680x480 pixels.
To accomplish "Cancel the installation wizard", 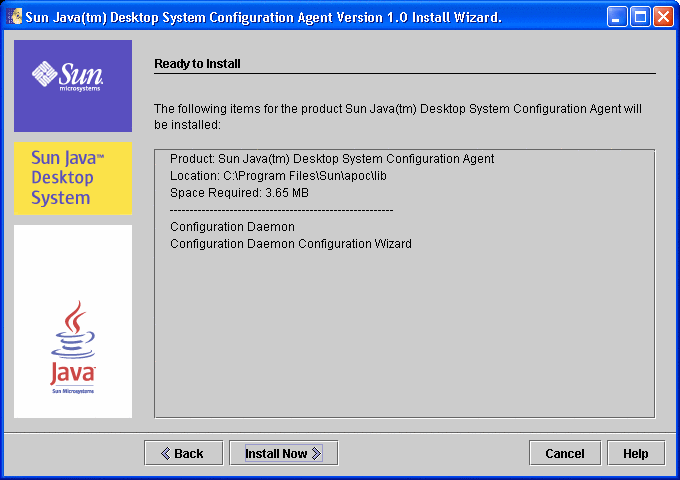I will (565, 453).
